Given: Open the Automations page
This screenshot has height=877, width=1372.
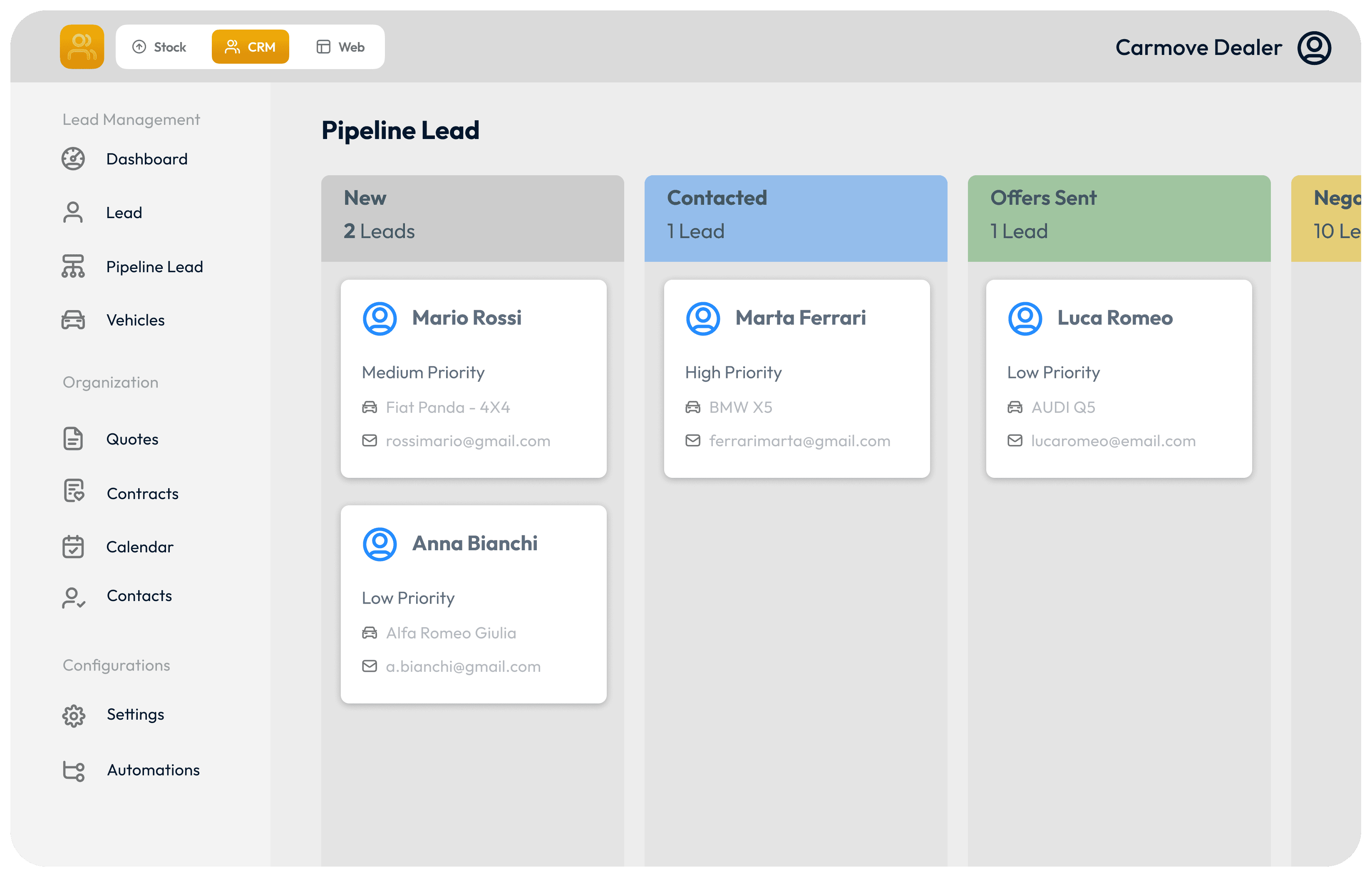Looking at the screenshot, I should [153, 770].
